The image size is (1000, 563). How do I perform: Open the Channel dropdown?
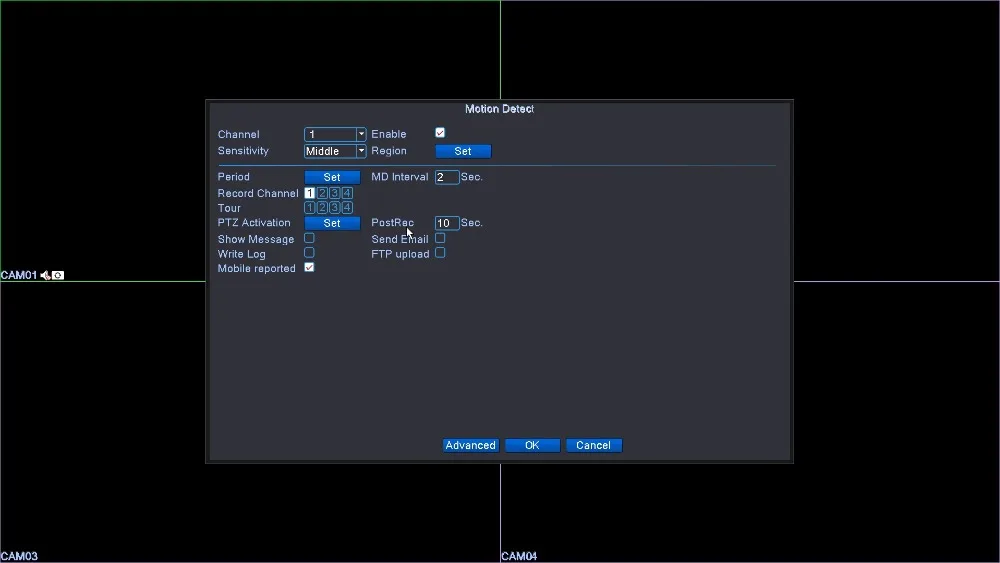coord(335,134)
